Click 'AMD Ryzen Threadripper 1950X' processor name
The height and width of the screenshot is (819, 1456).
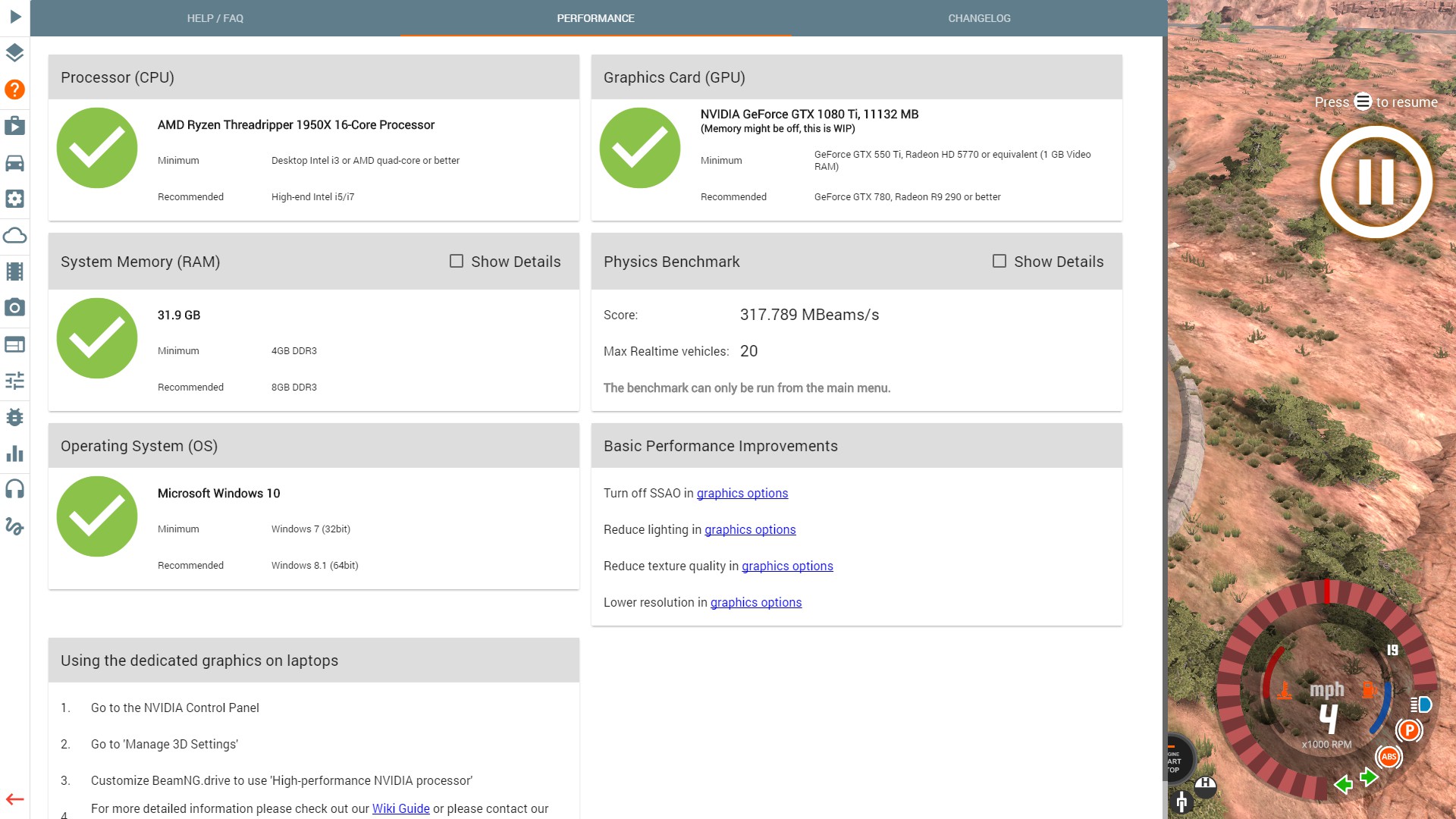[x=296, y=124]
